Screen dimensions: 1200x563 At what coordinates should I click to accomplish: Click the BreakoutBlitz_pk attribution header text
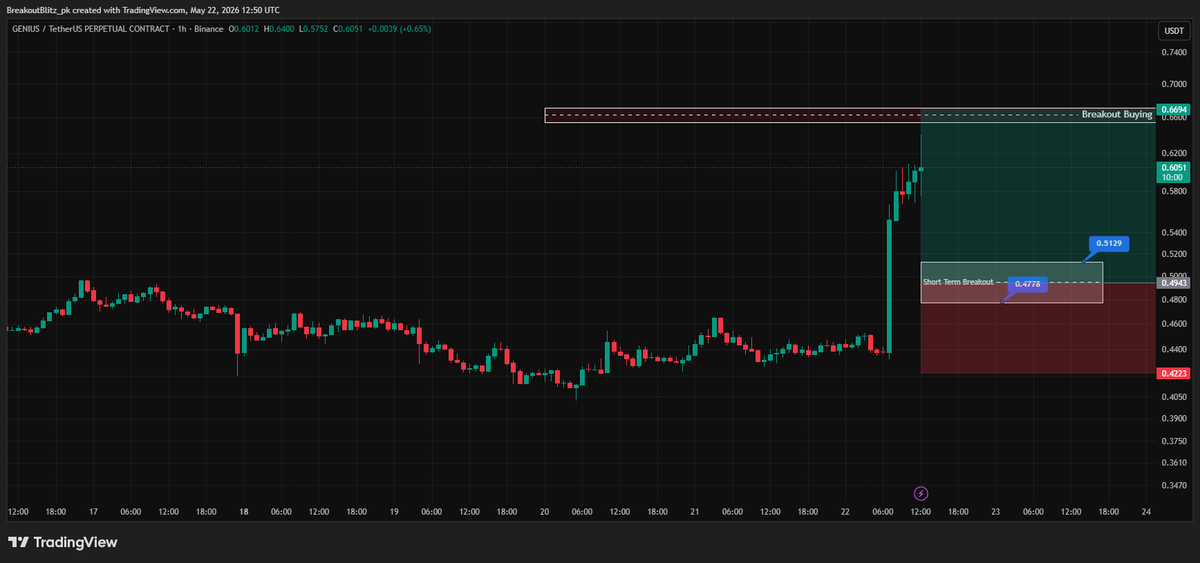tap(143, 9)
